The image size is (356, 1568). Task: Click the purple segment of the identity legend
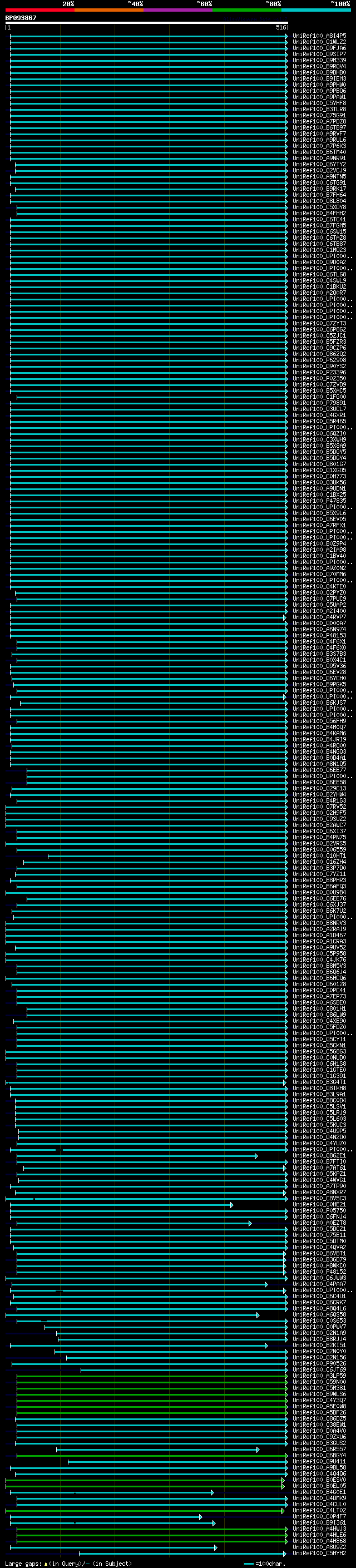click(x=179, y=10)
